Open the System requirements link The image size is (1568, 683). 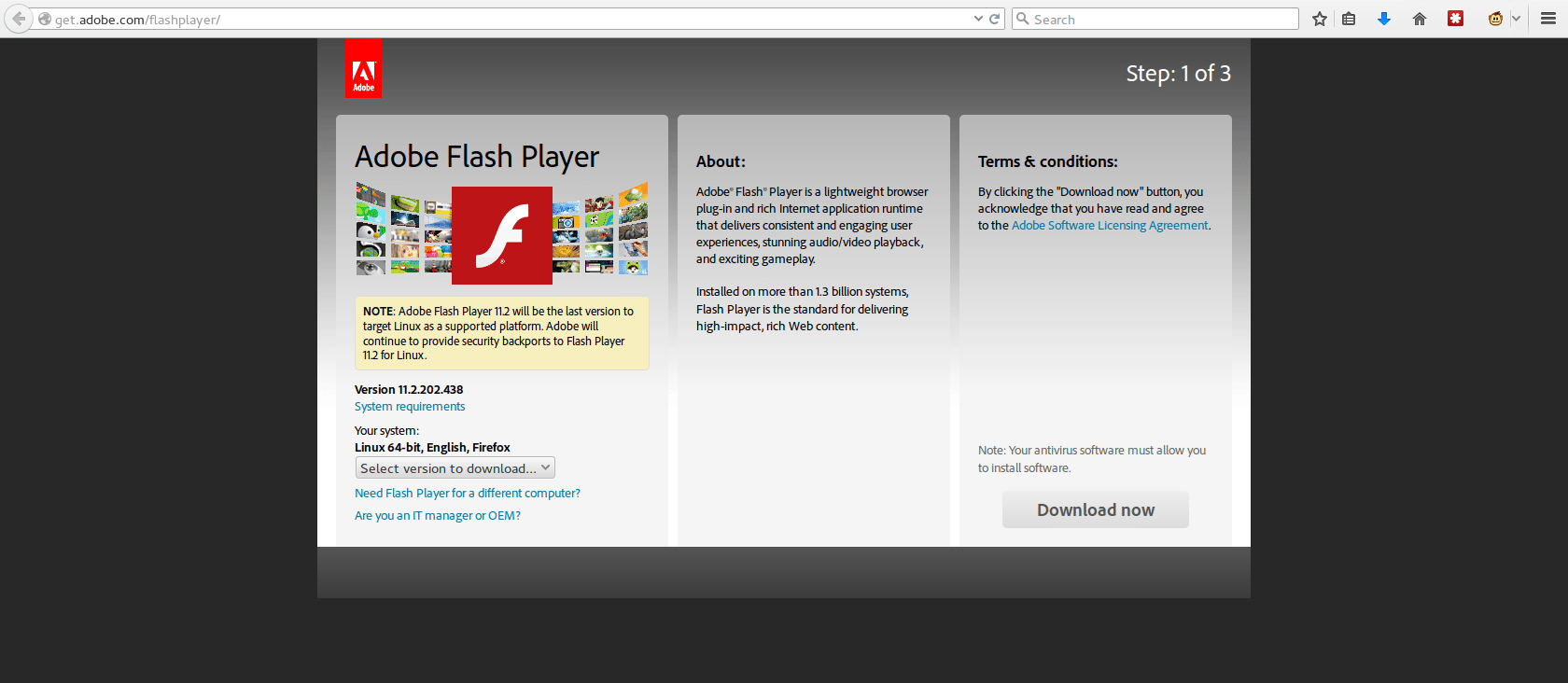(410, 407)
